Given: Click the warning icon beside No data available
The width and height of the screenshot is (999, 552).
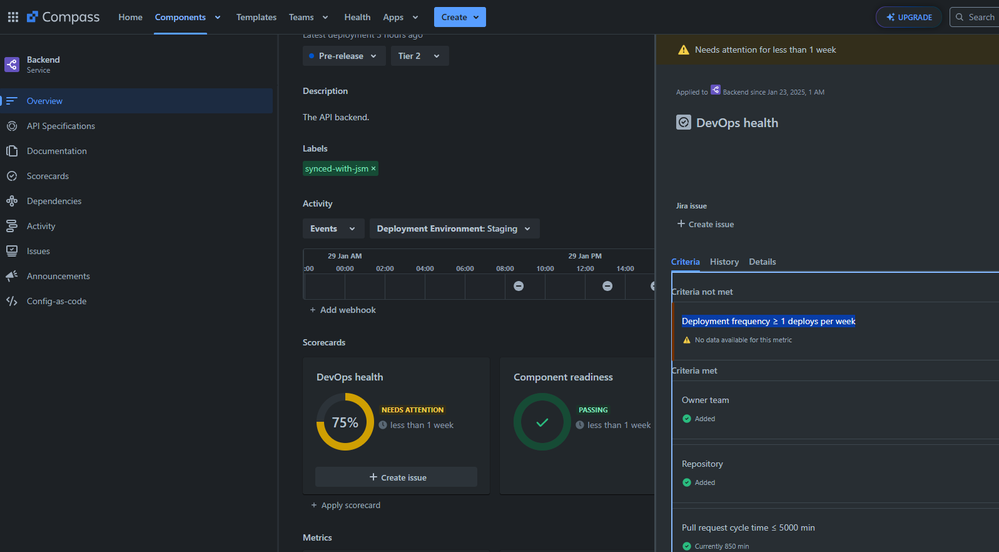Looking at the screenshot, I should 686,340.
